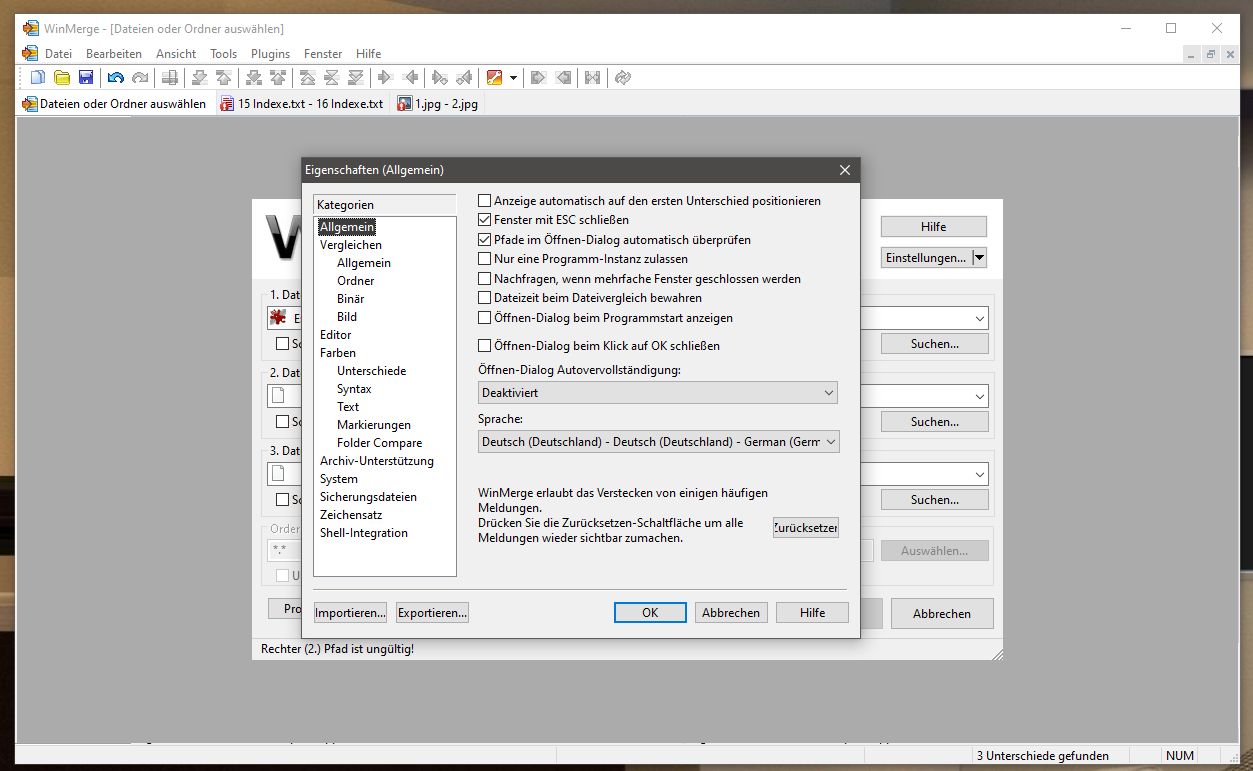Select Unterschiede under Farben
Viewport: 1253px width, 771px height.
pyautogui.click(x=371, y=371)
